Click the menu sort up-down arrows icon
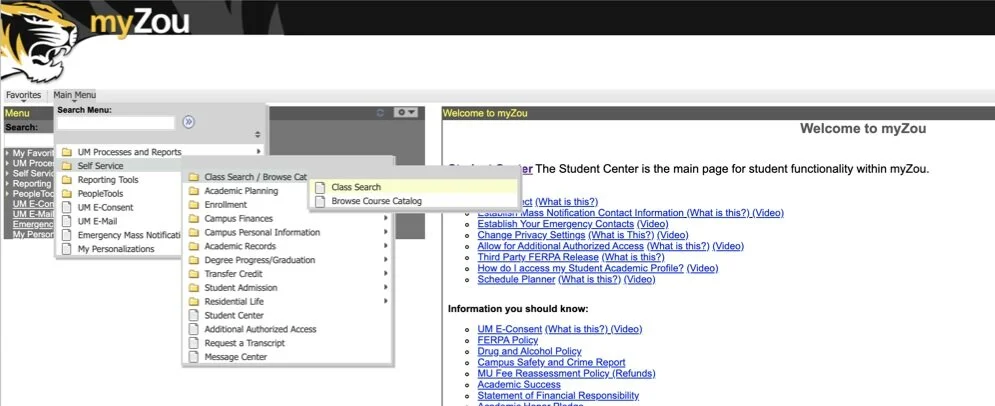Screen dimensions: 995x406 click(x=258, y=134)
